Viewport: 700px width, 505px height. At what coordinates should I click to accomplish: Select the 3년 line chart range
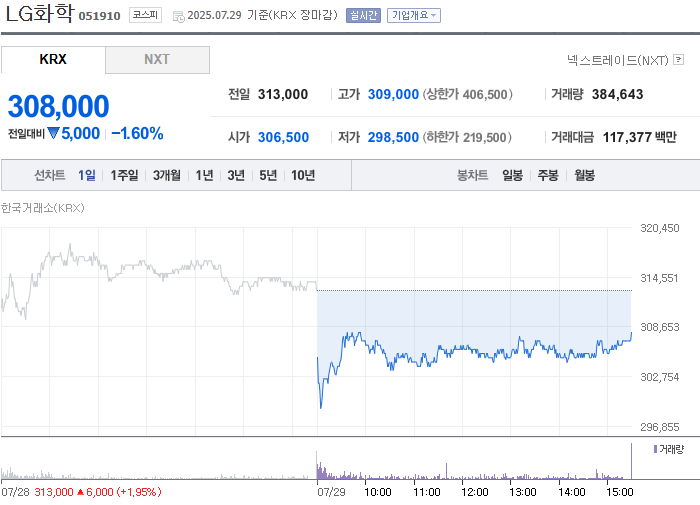coord(236,175)
